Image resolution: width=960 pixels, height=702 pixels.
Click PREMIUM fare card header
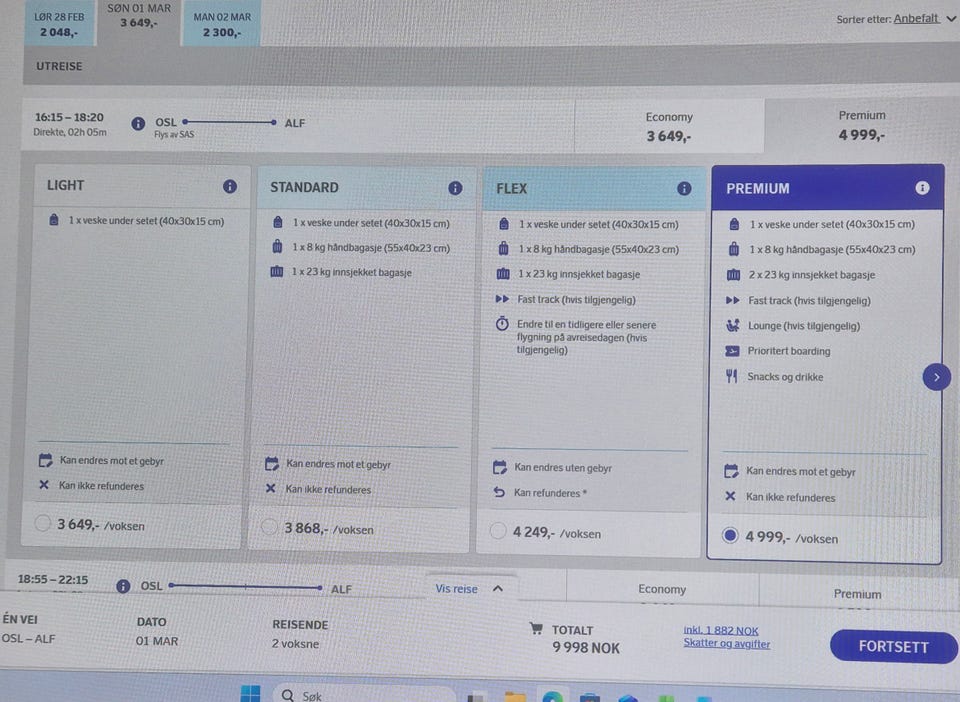827,188
